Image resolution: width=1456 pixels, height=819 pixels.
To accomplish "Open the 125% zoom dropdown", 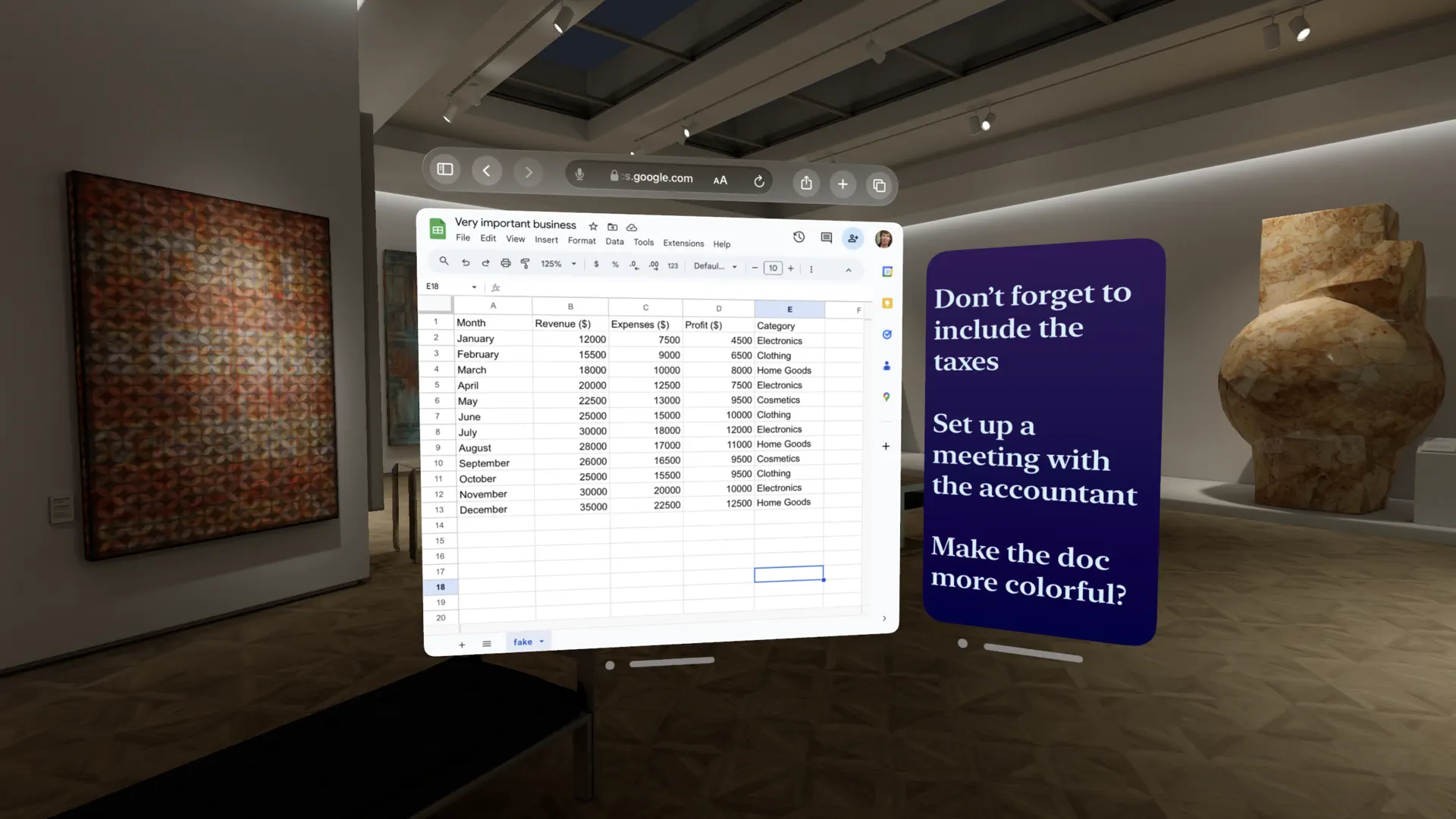I will 558,264.
